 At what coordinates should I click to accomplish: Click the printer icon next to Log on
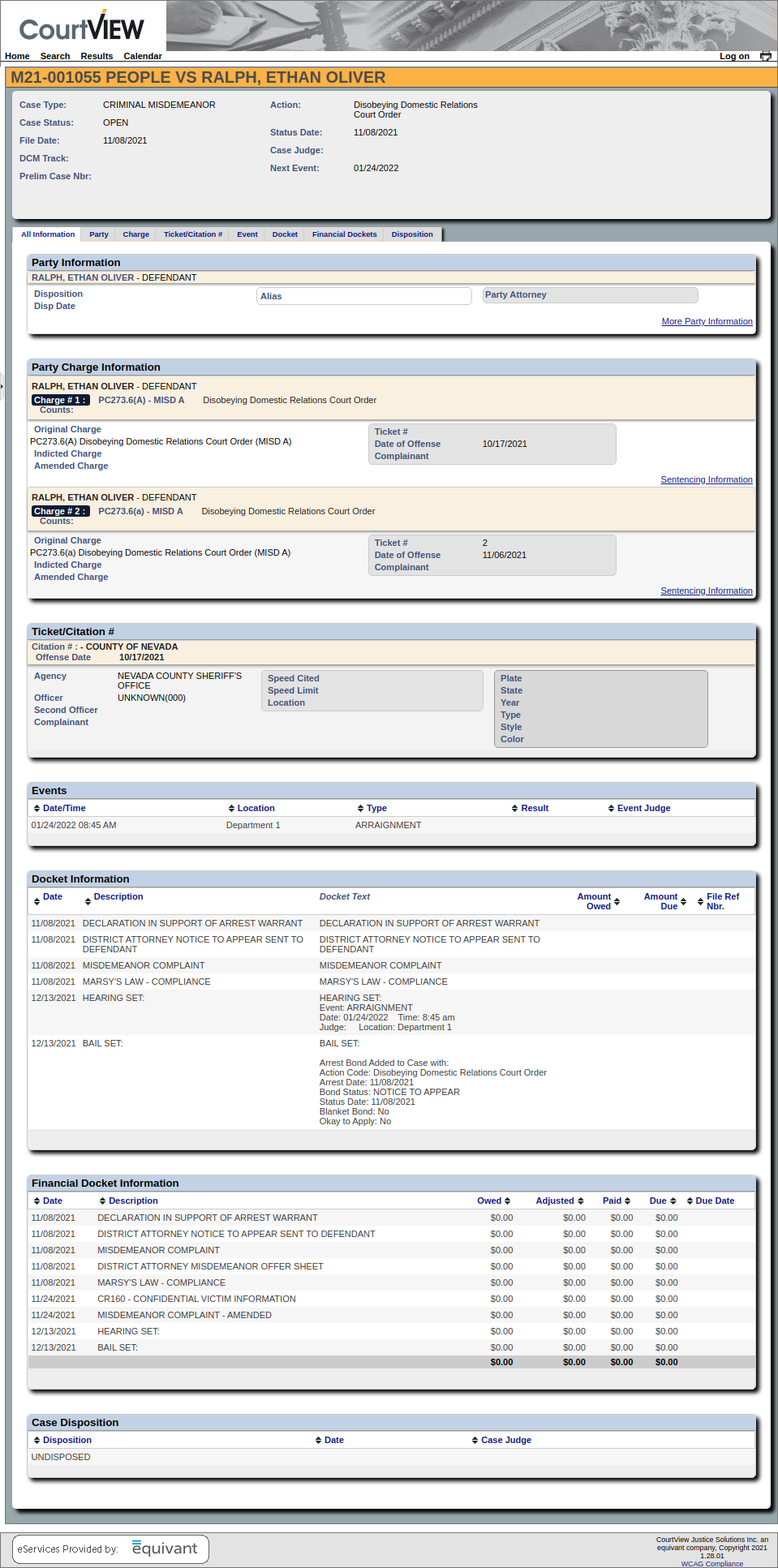click(765, 56)
